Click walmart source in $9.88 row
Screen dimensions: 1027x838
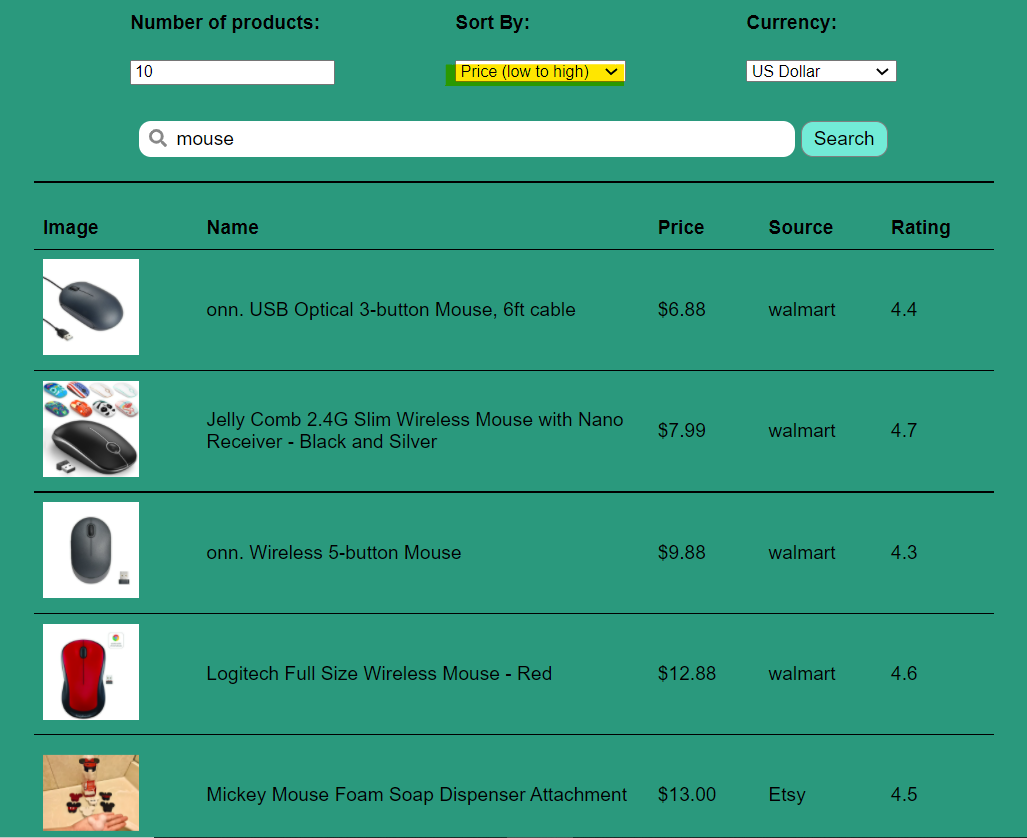(x=802, y=552)
